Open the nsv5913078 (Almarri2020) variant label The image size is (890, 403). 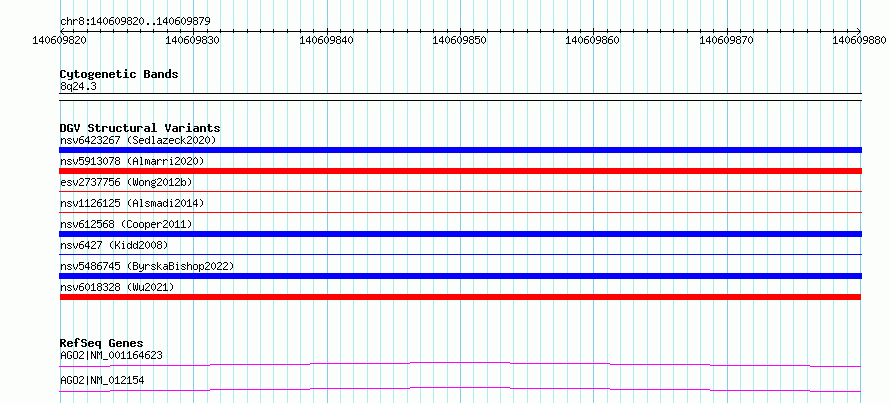(x=132, y=161)
